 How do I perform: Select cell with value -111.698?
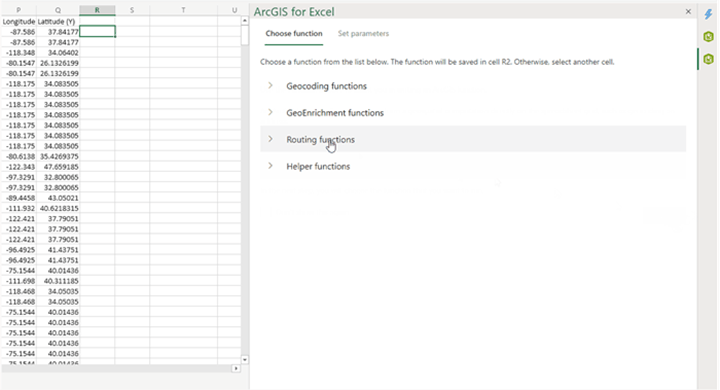point(18,281)
